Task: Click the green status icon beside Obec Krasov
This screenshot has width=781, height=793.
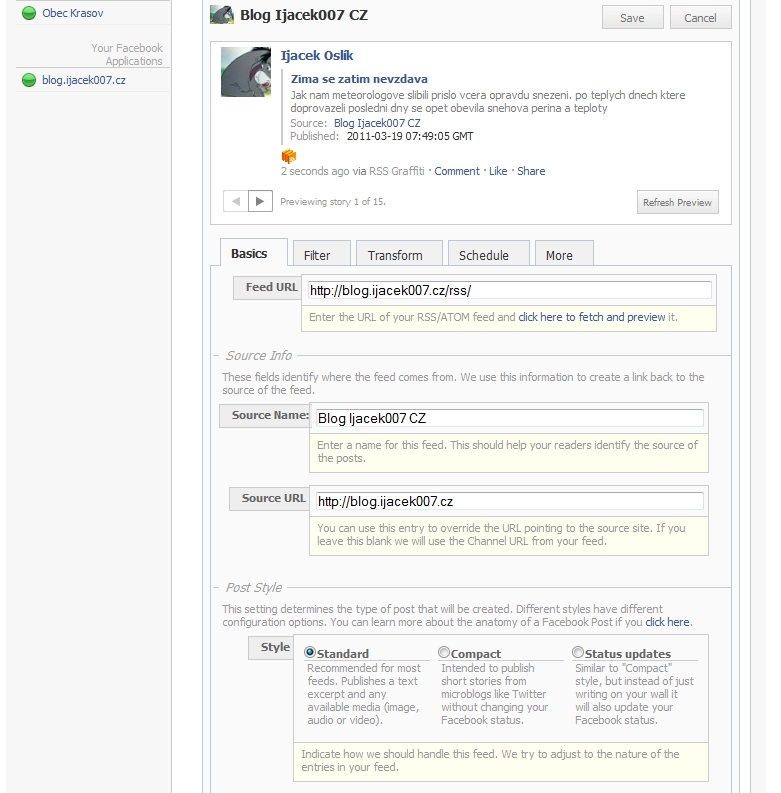Action: (29, 13)
